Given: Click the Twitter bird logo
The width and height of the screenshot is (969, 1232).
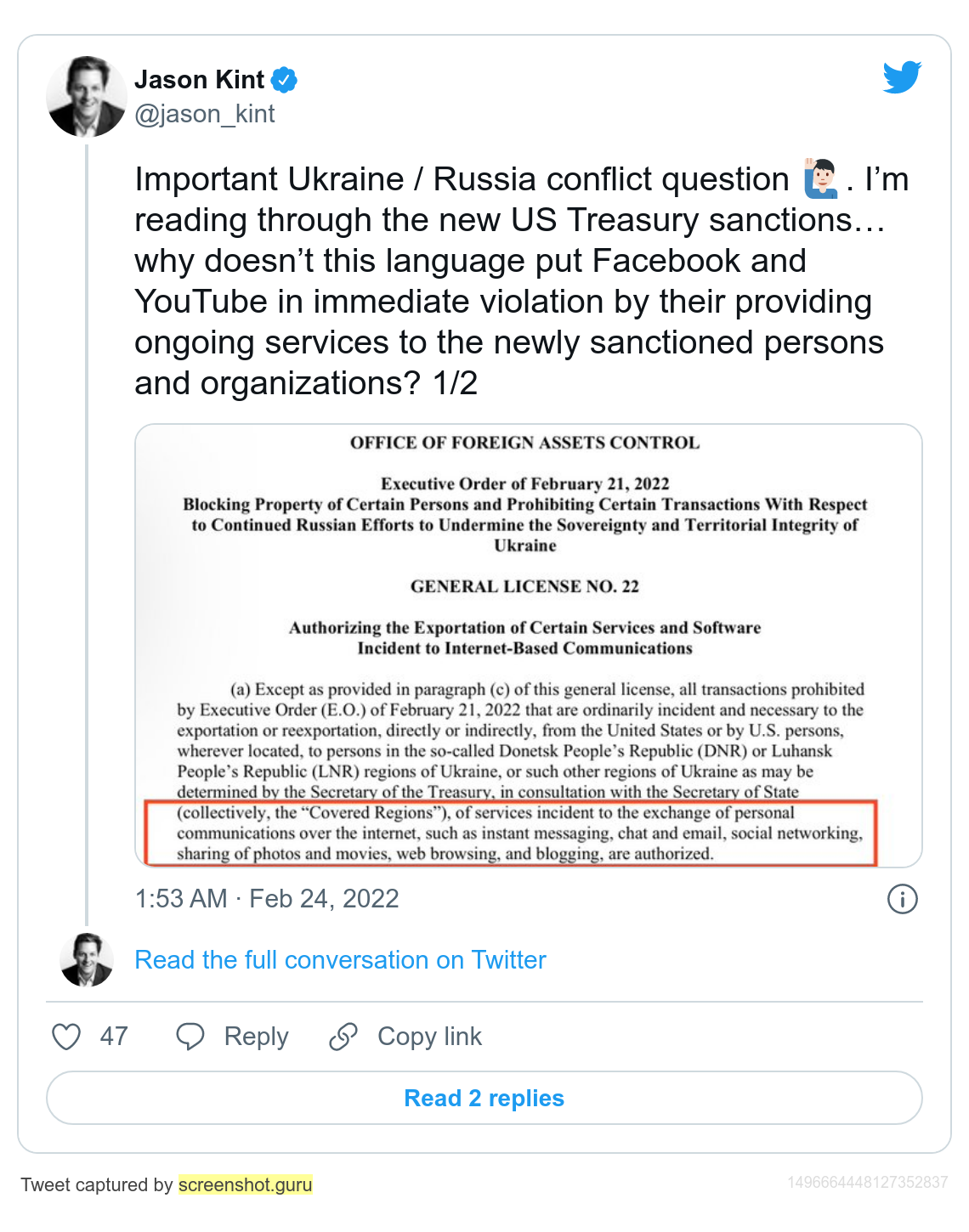Looking at the screenshot, I should point(902,77).
